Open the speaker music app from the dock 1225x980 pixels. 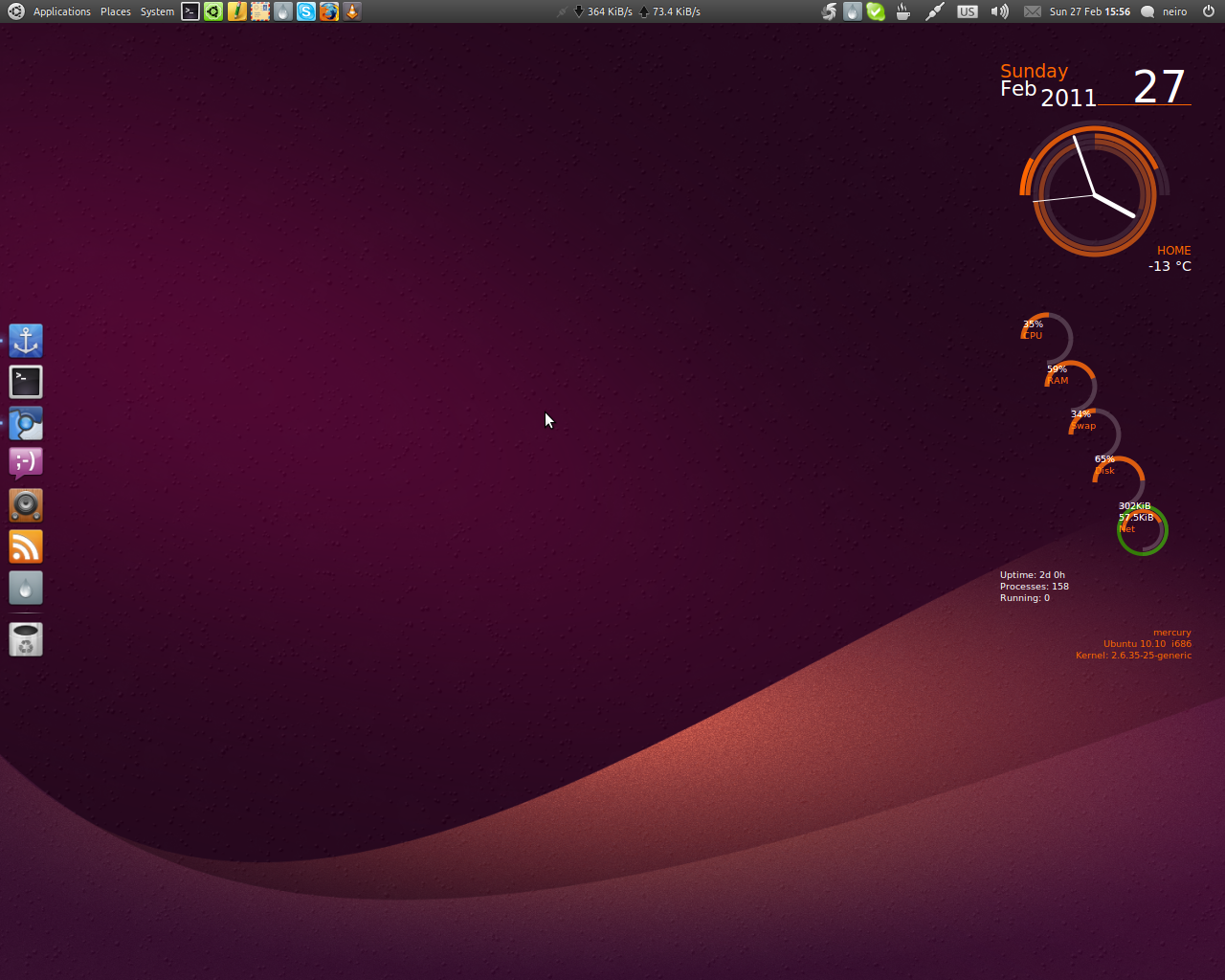[25, 505]
